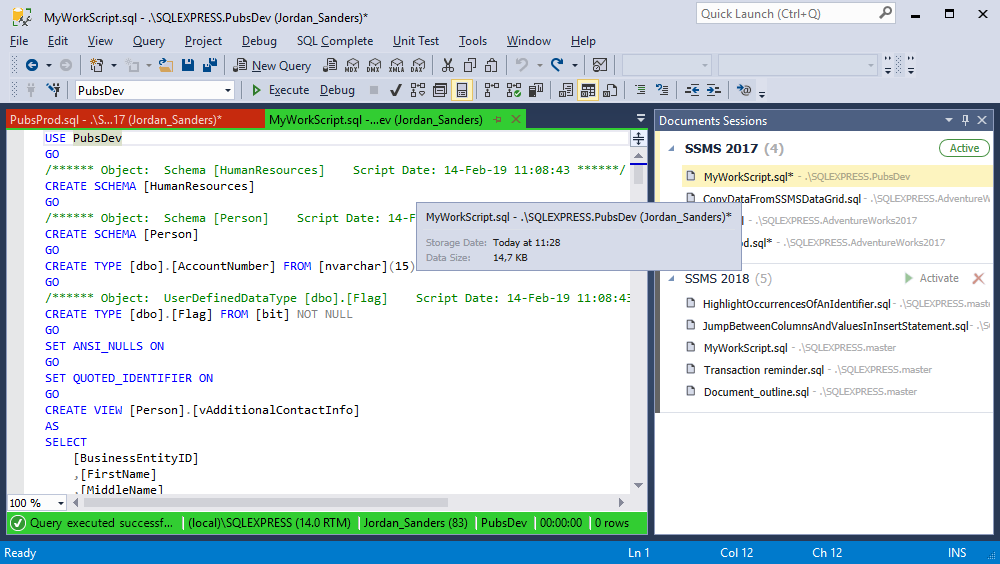Screen dimensions: 1000x564
Task: Open the Redo history dropdown arrow
Action: (575, 65)
